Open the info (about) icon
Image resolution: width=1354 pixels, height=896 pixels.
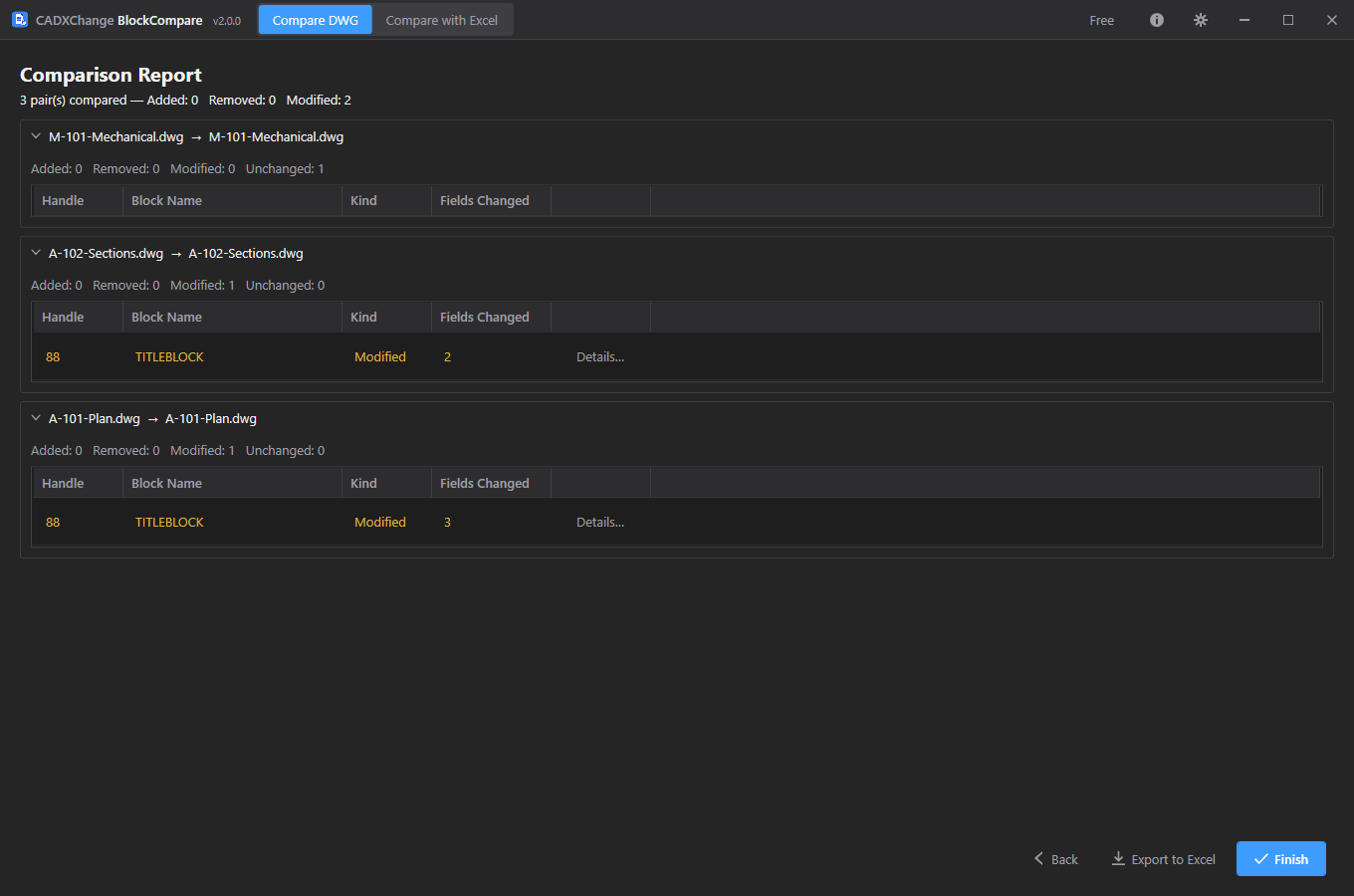[x=1157, y=20]
